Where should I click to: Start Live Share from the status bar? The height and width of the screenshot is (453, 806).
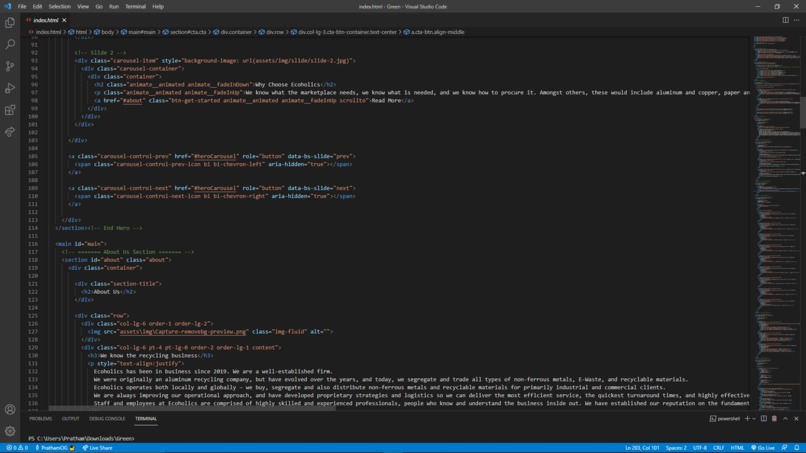[x=98, y=448]
